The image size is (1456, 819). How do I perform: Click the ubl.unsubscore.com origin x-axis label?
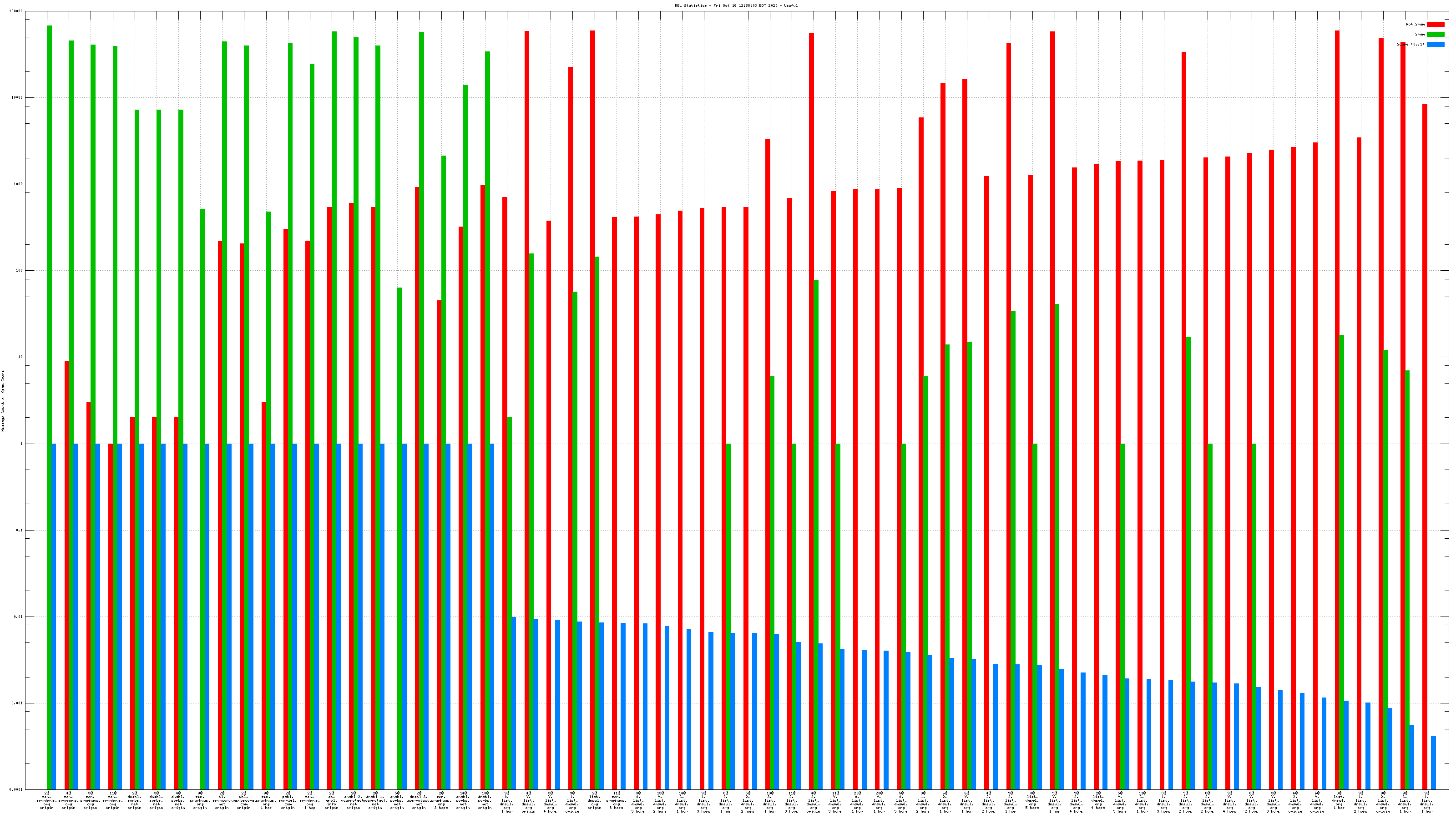[243, 801]
